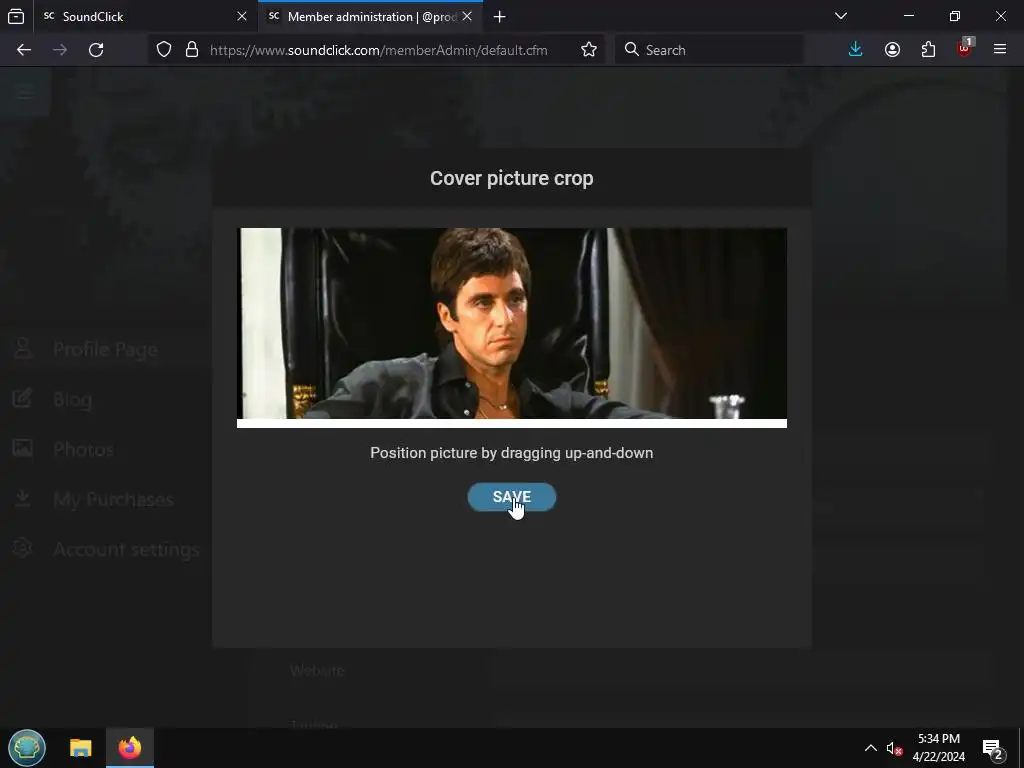Image resolution: width=1024 pixels, height=768 pixels.
Task: Show hidden system tray icons
Action: [x=871, y=748]
